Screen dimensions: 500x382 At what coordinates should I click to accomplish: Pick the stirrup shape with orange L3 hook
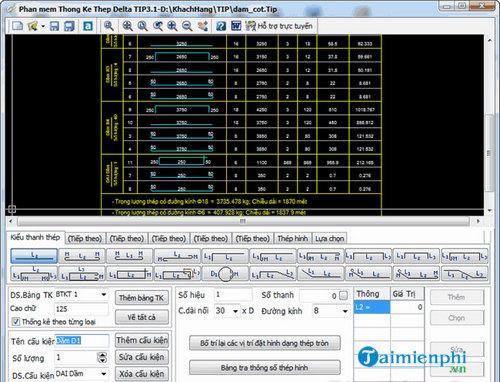[178, 274]
